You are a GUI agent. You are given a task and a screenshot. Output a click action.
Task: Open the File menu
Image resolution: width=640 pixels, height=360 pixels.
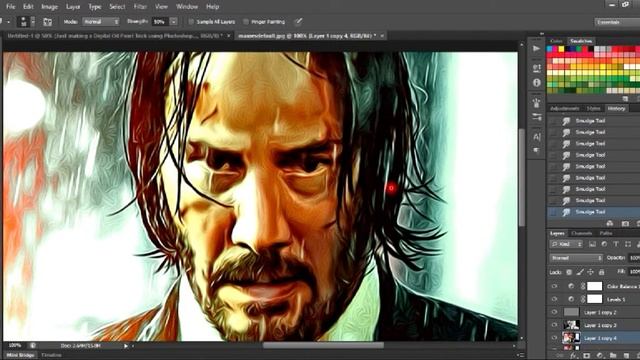(11, 7)
